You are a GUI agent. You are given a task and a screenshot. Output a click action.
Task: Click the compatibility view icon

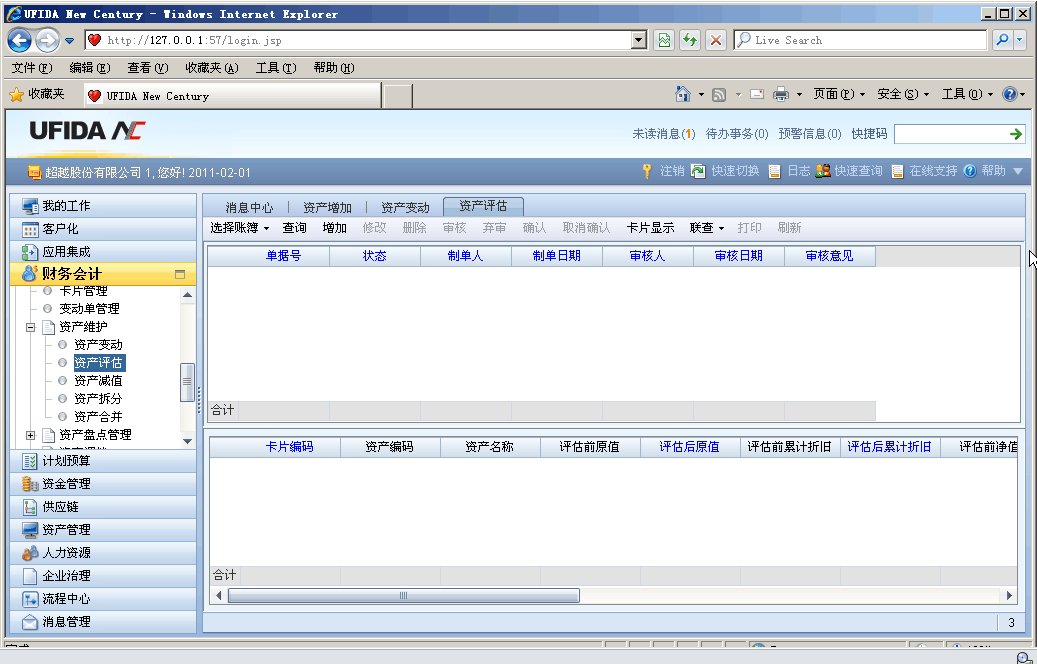click(x=664, y=40)
